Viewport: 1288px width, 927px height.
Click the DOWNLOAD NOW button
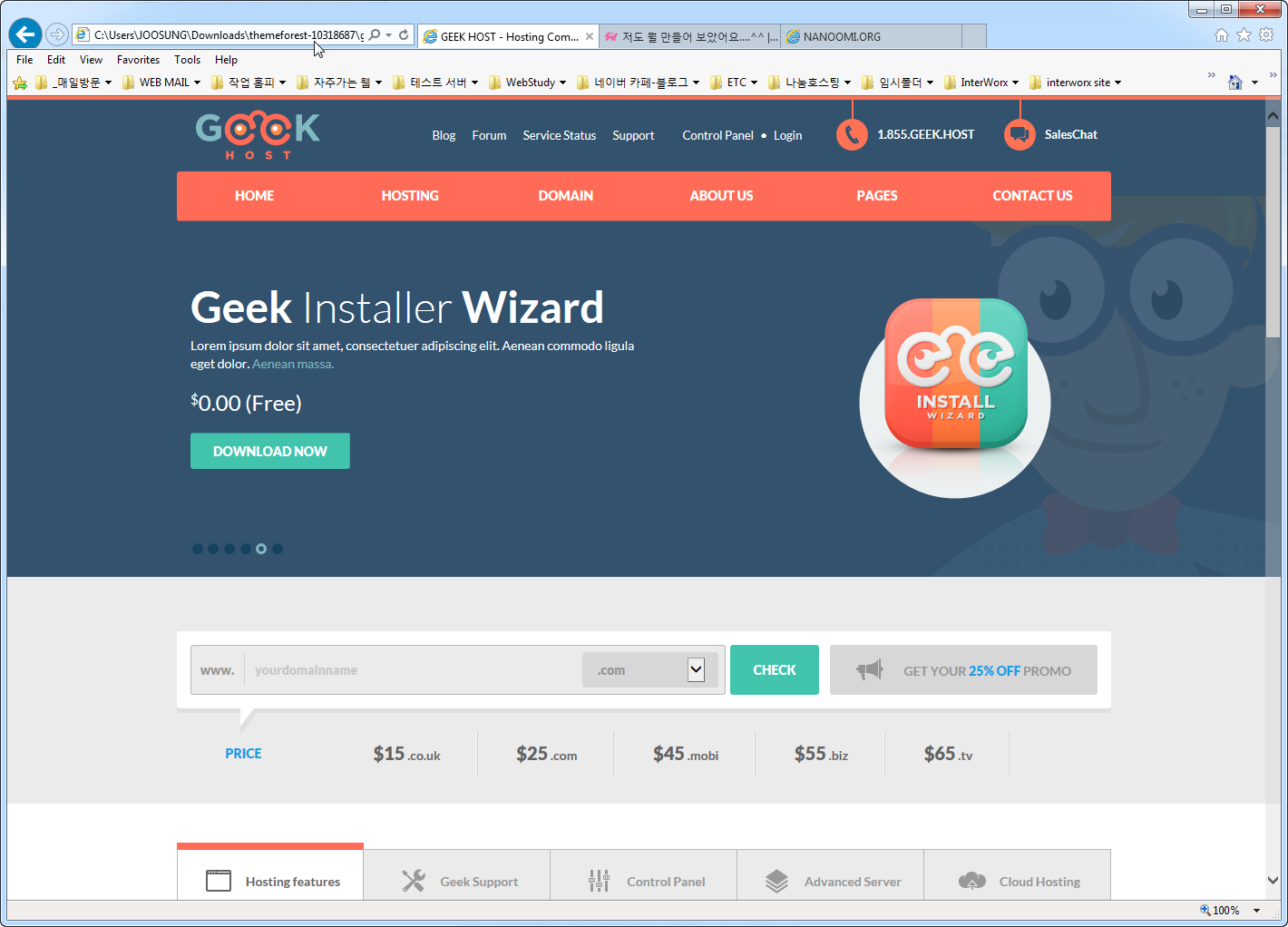269,451
